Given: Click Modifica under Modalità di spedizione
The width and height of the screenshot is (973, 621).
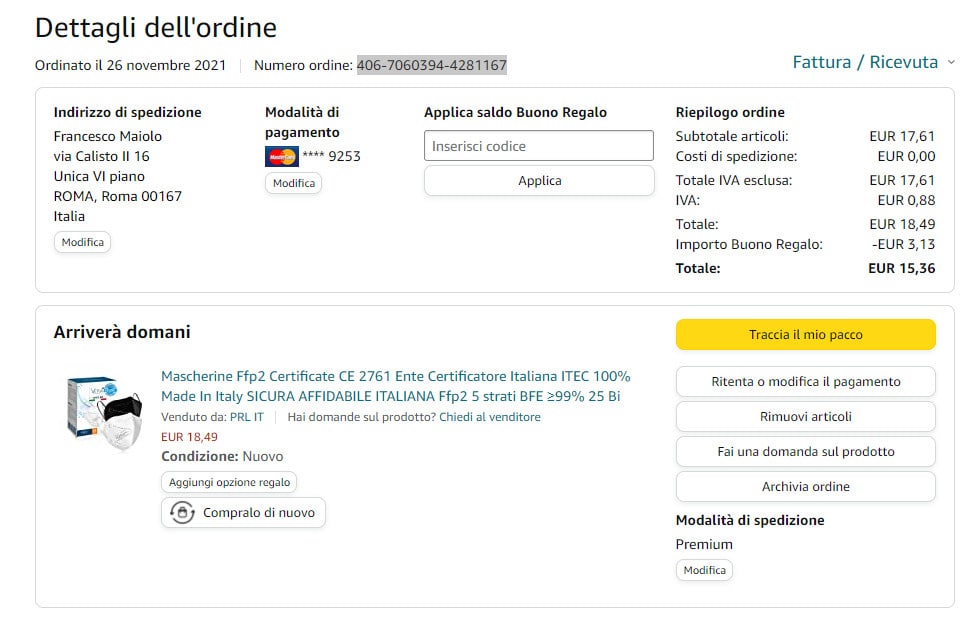Looking at the screenshot, I should pos(704,570).
